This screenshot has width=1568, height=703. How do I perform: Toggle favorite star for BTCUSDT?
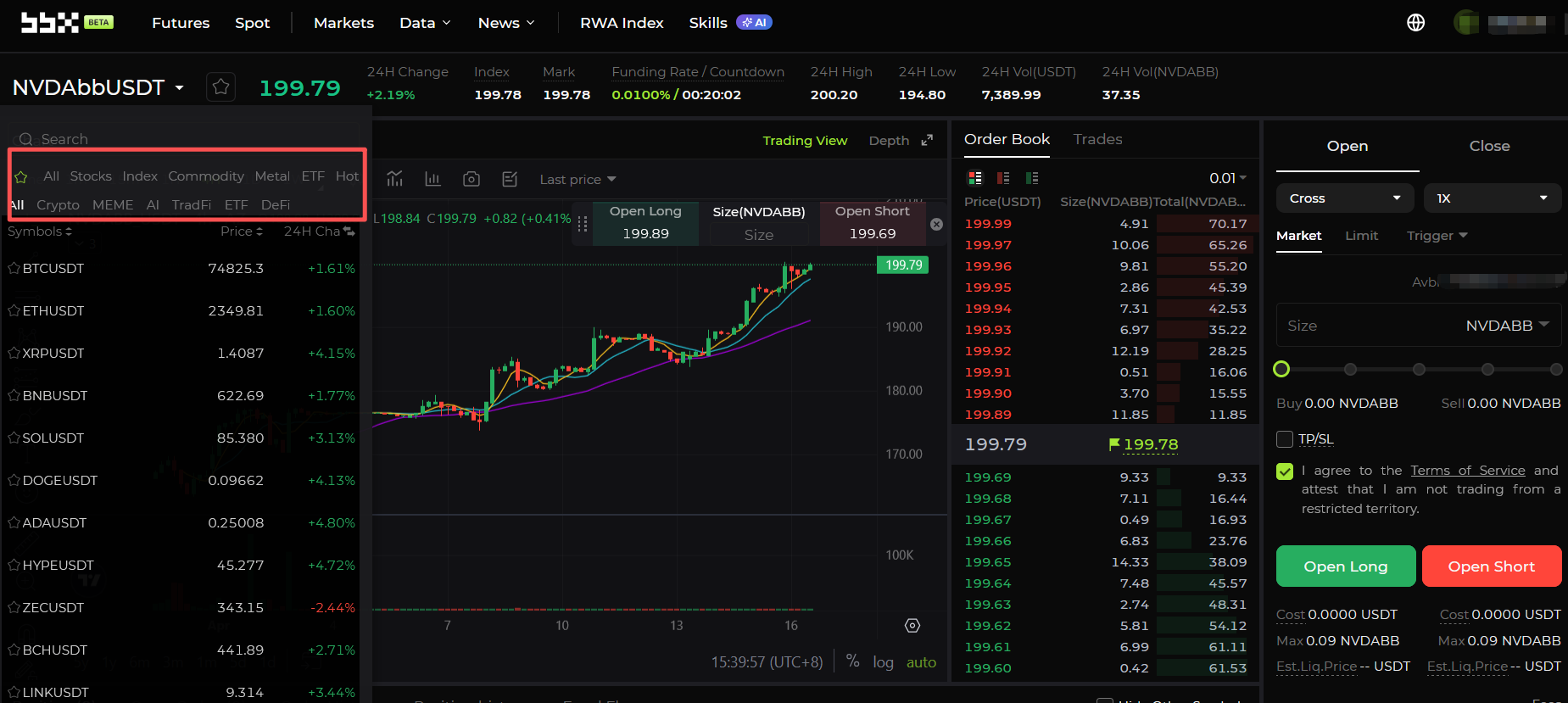[14, 268]
